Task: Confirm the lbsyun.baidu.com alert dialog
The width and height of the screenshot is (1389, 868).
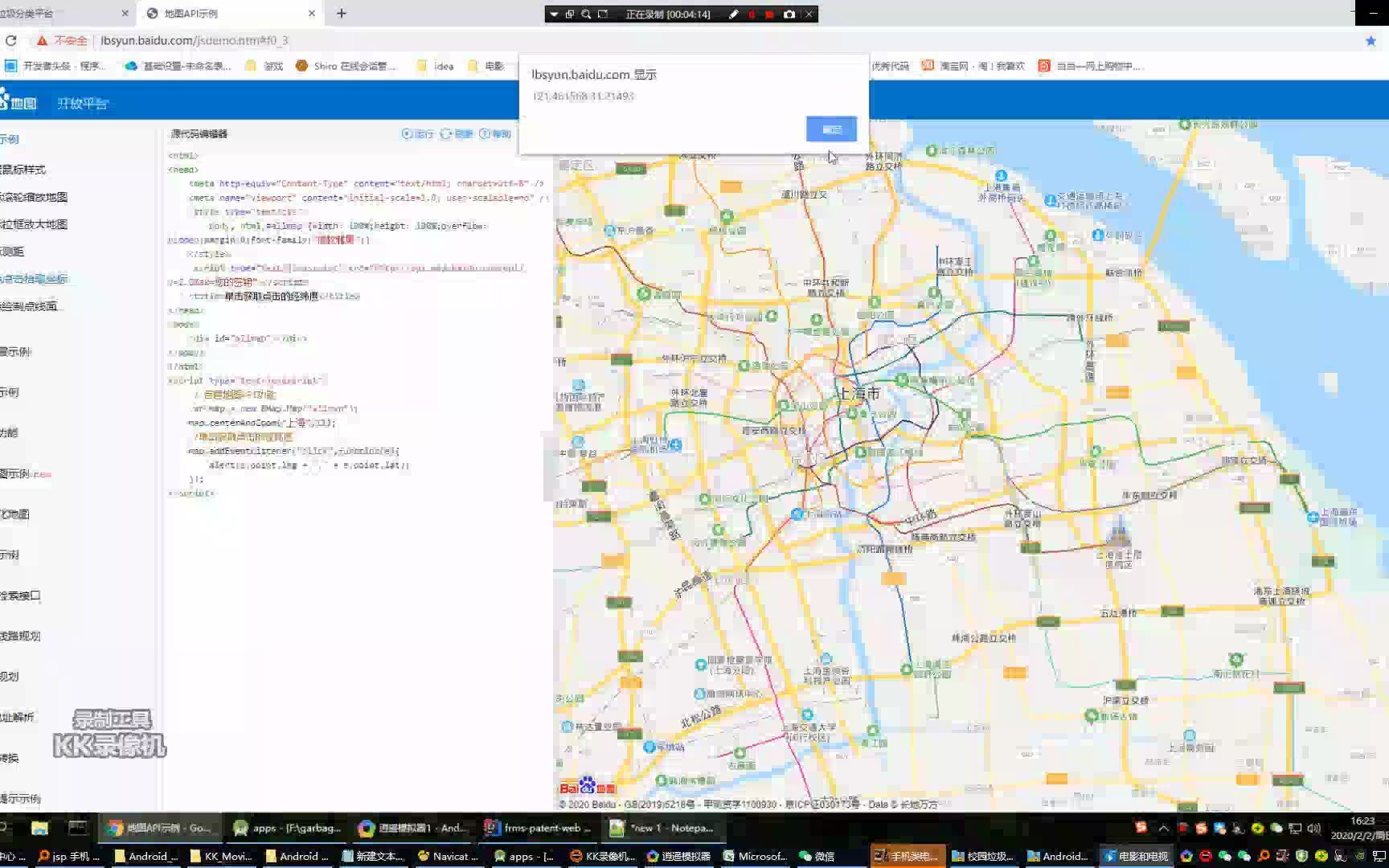Action: [x=831, y=129]
